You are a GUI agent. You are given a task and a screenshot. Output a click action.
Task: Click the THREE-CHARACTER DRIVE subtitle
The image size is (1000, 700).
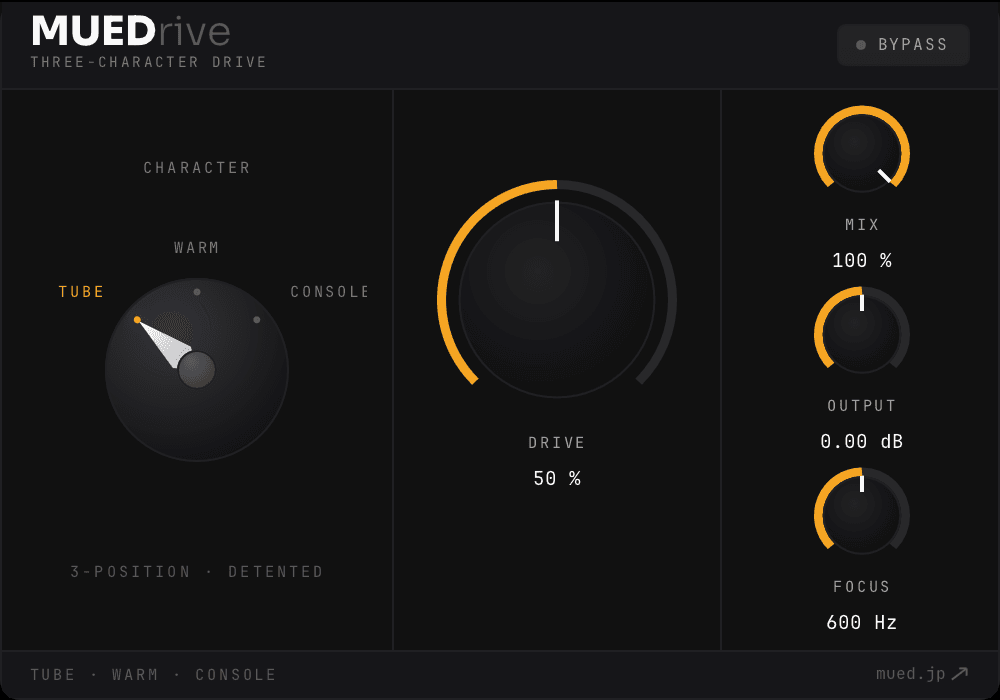click(149, 62)
